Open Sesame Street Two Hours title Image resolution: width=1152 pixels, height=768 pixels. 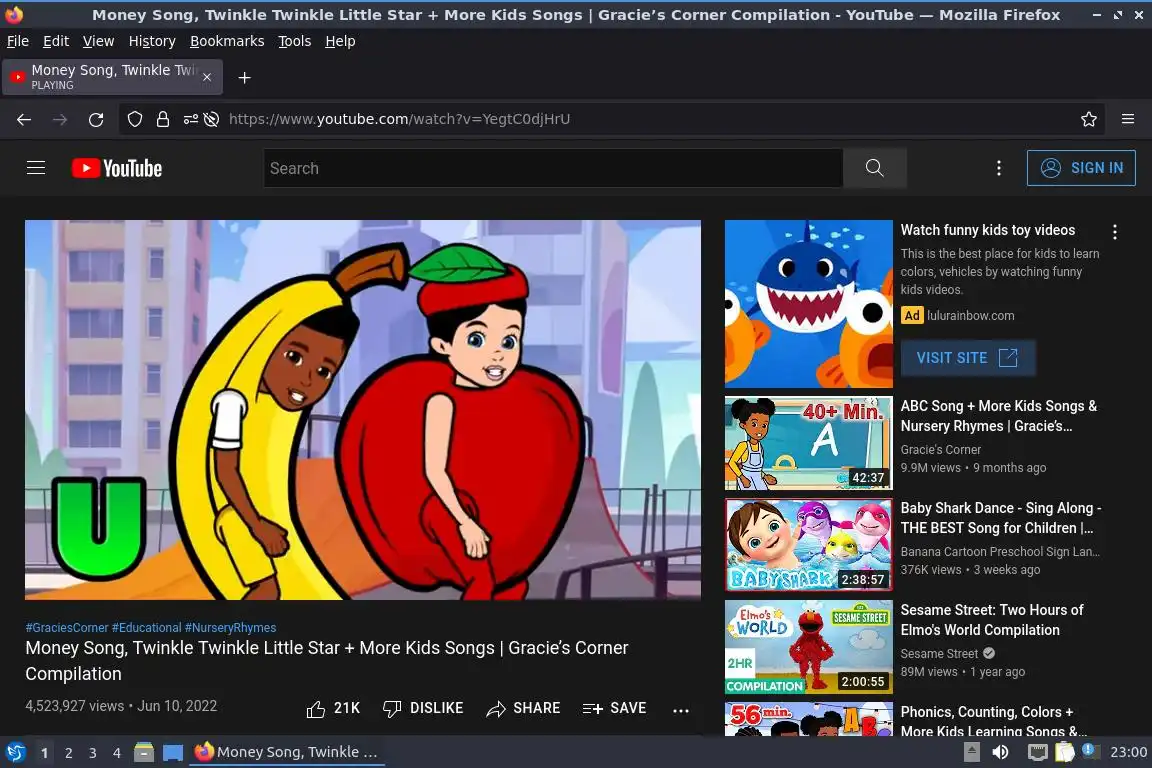[x=992, y=620]
